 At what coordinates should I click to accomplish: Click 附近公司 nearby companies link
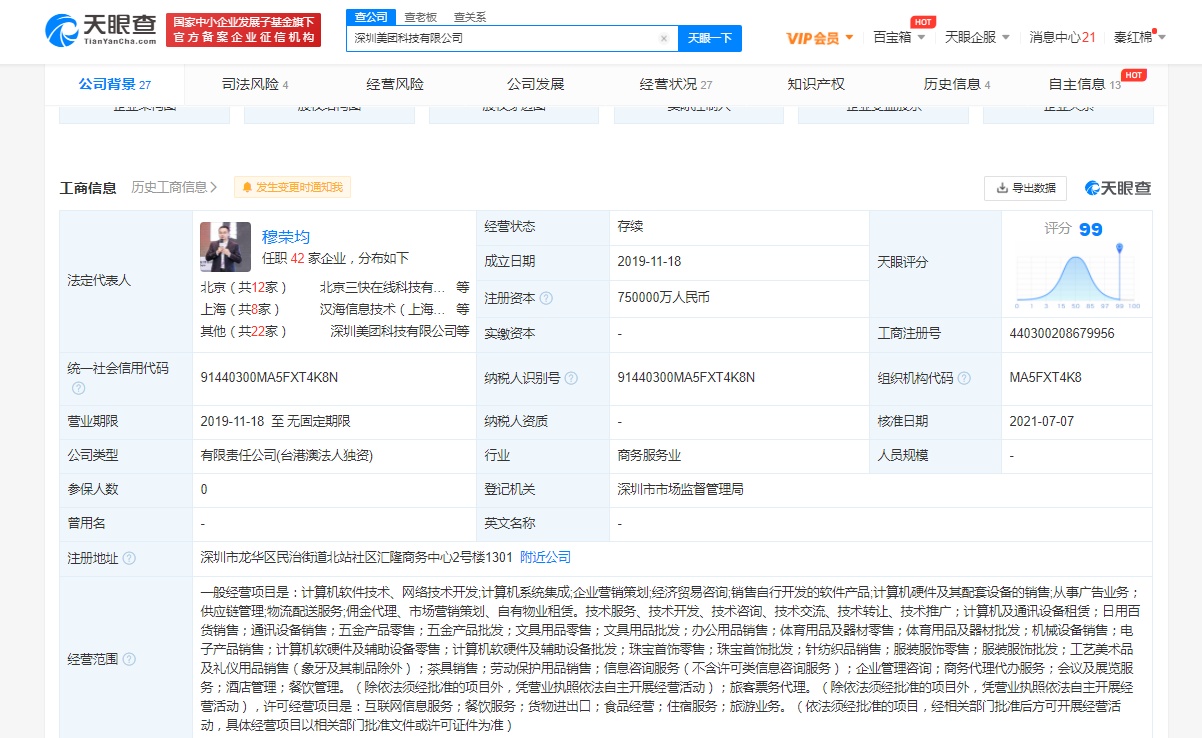(546, 557)
